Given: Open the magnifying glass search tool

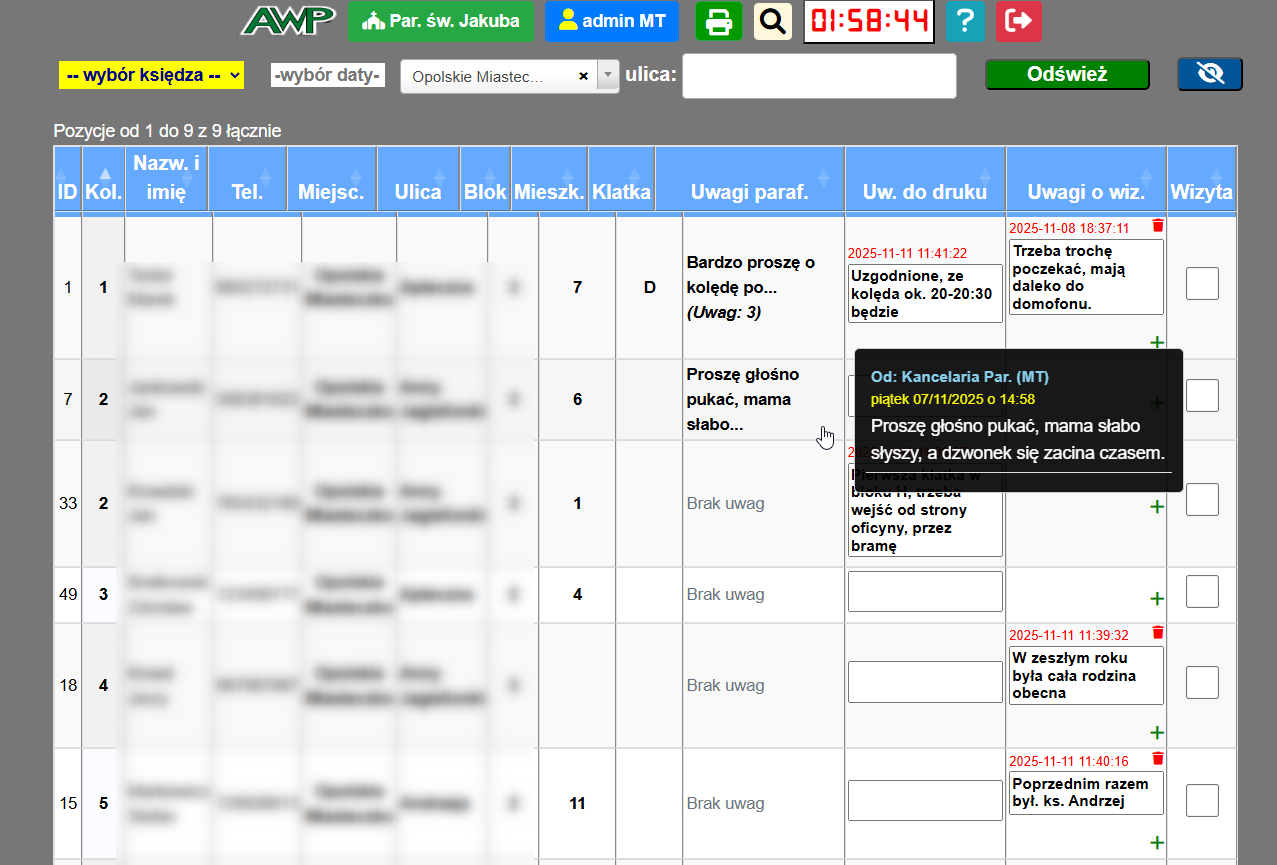Looking at the screenshot, I should (772, 21).
